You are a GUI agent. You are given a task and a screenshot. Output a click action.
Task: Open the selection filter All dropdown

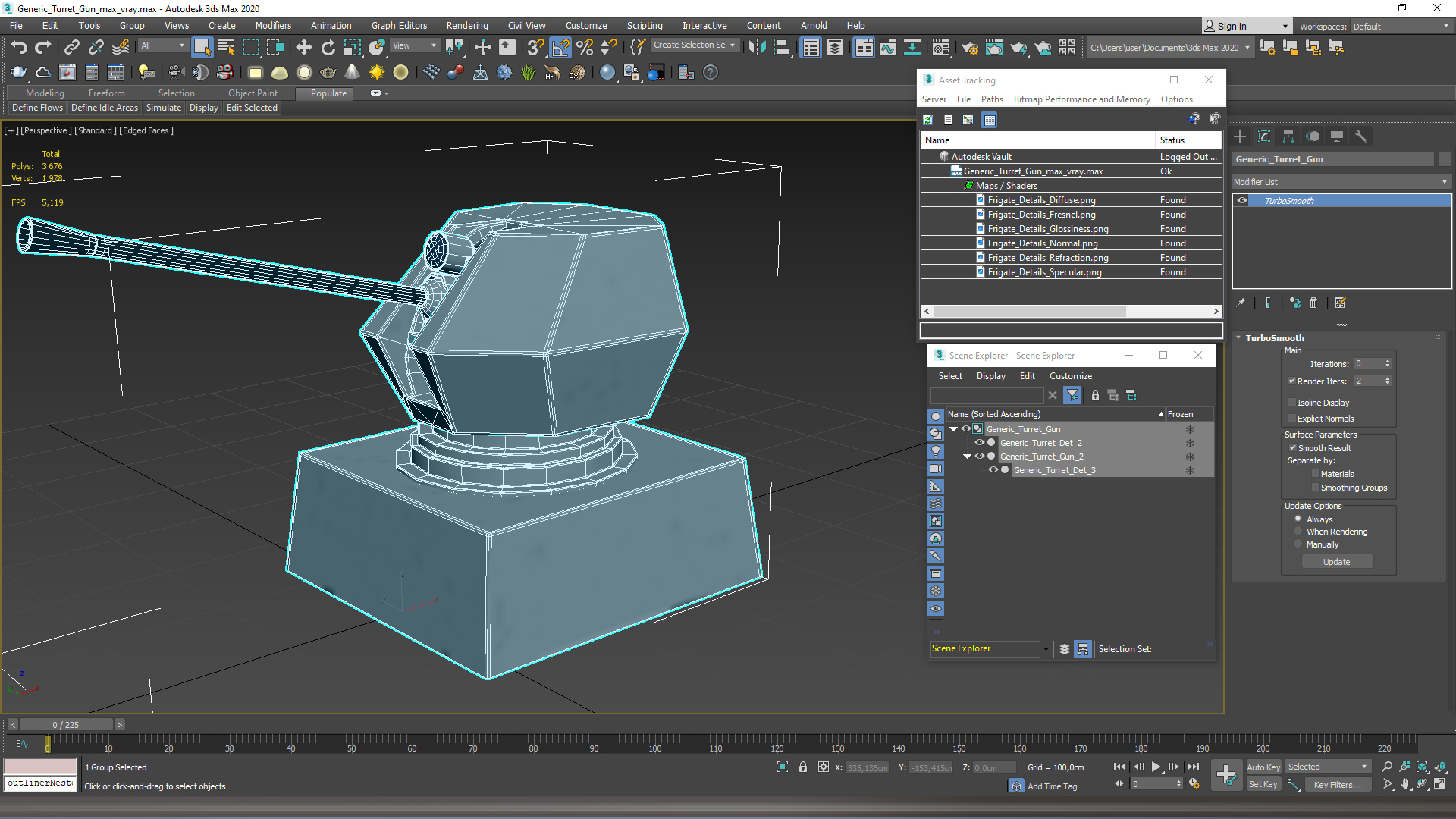pos(162,45)
